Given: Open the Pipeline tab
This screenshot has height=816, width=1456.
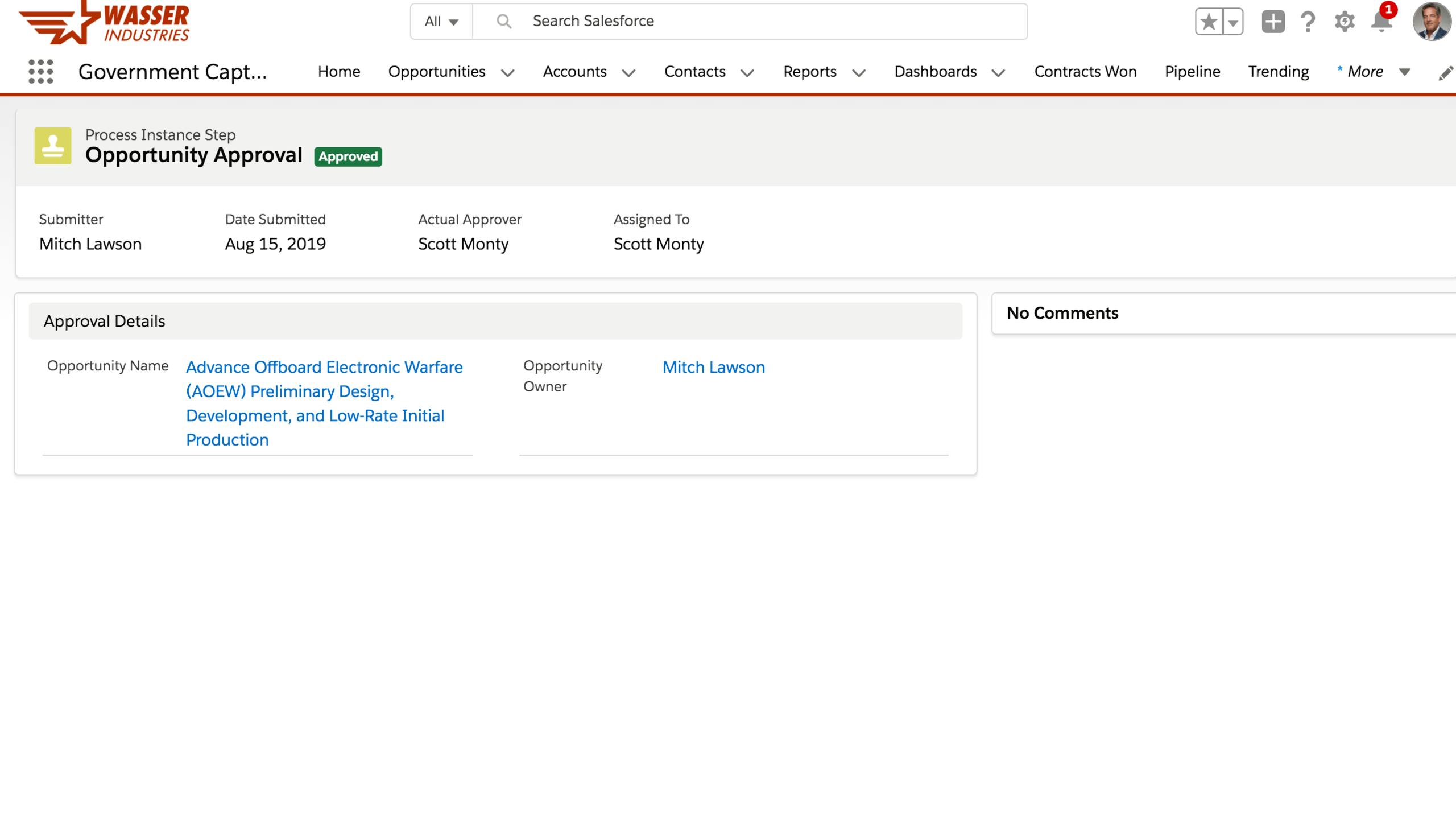Looking at the screenshot, I should click(x=1192, y=72).
